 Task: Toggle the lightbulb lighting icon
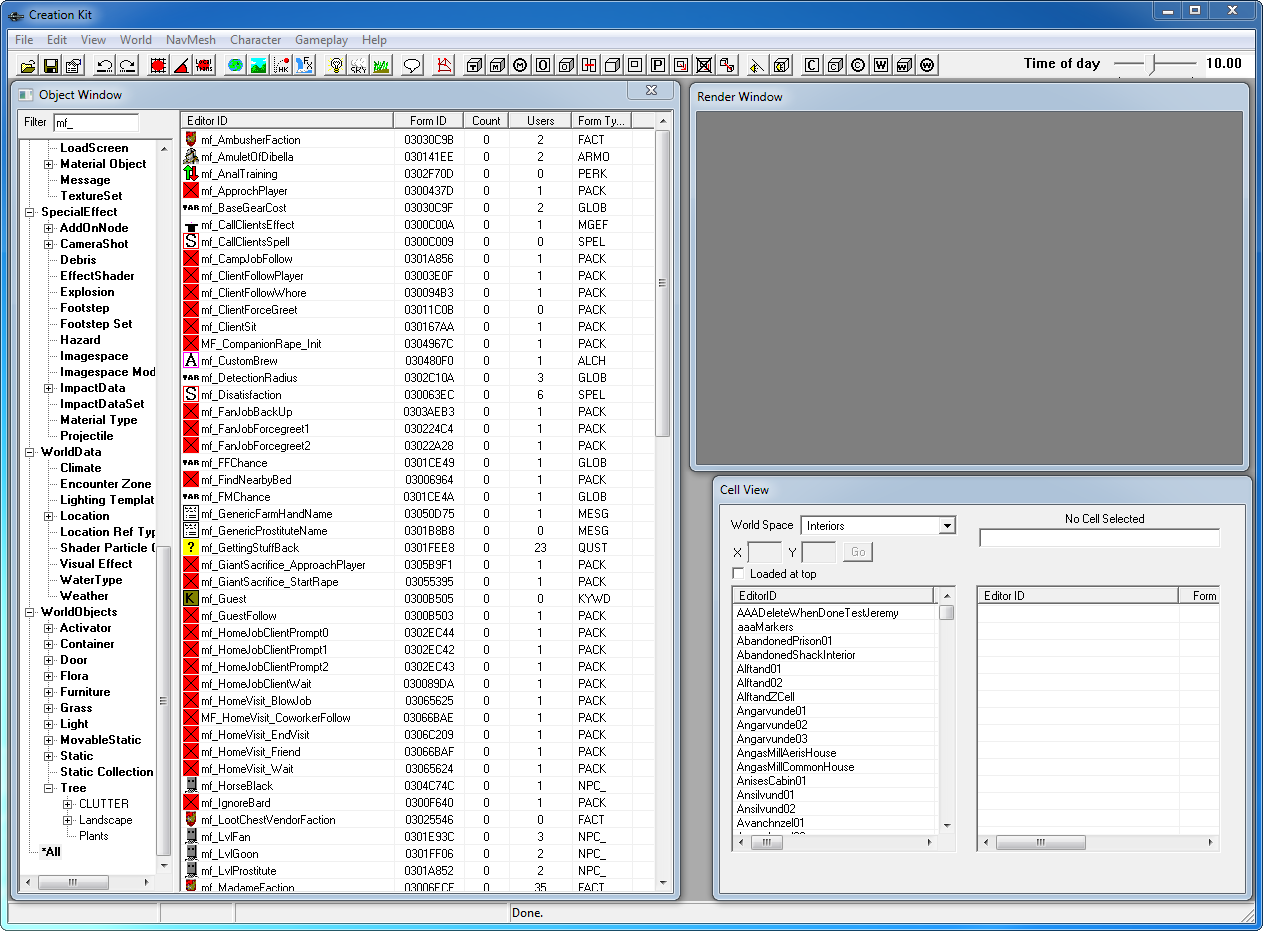coord(336,66)
